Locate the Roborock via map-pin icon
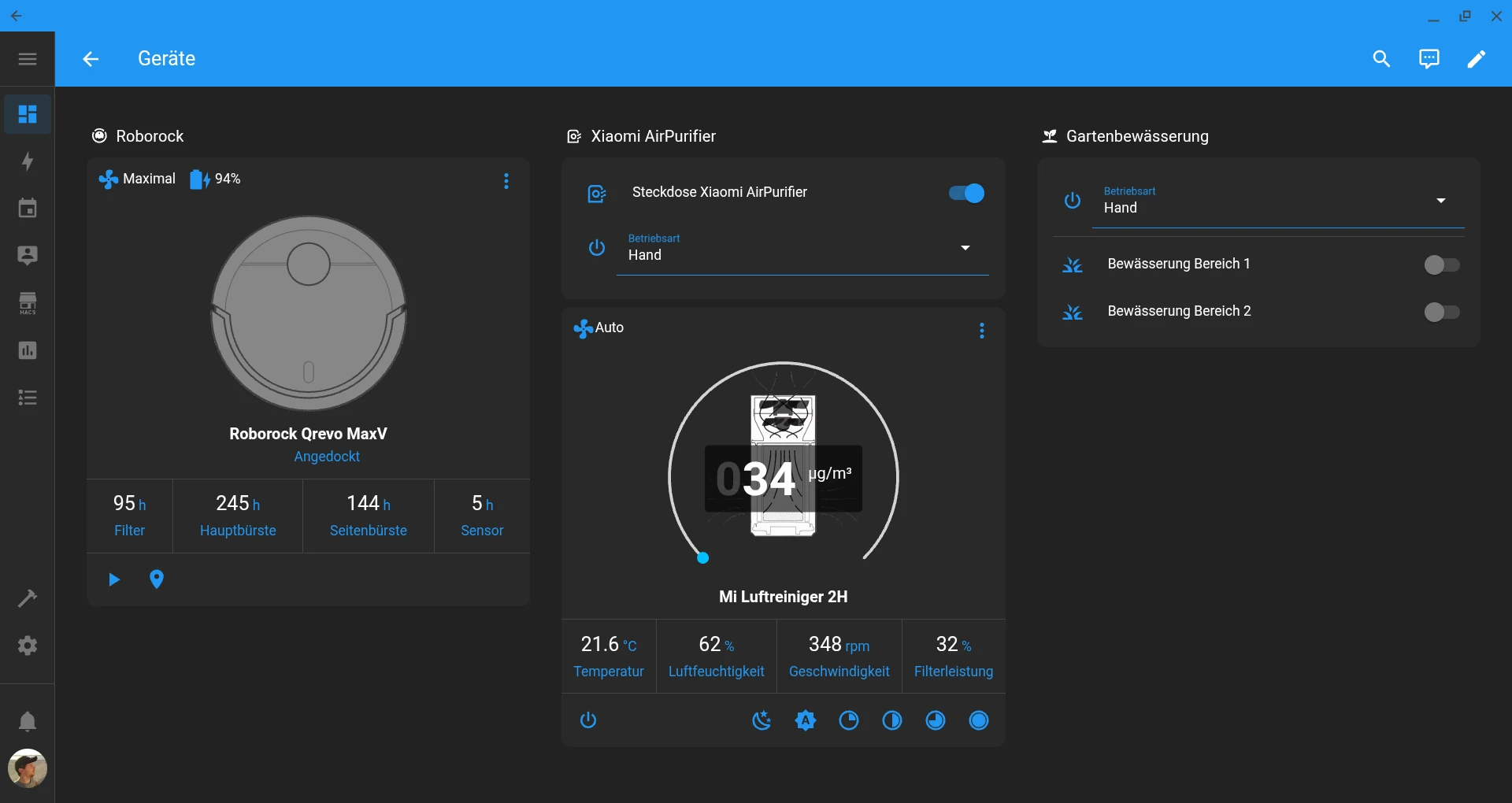Screen dimensions: 1512x803 (x=157, y=579)
